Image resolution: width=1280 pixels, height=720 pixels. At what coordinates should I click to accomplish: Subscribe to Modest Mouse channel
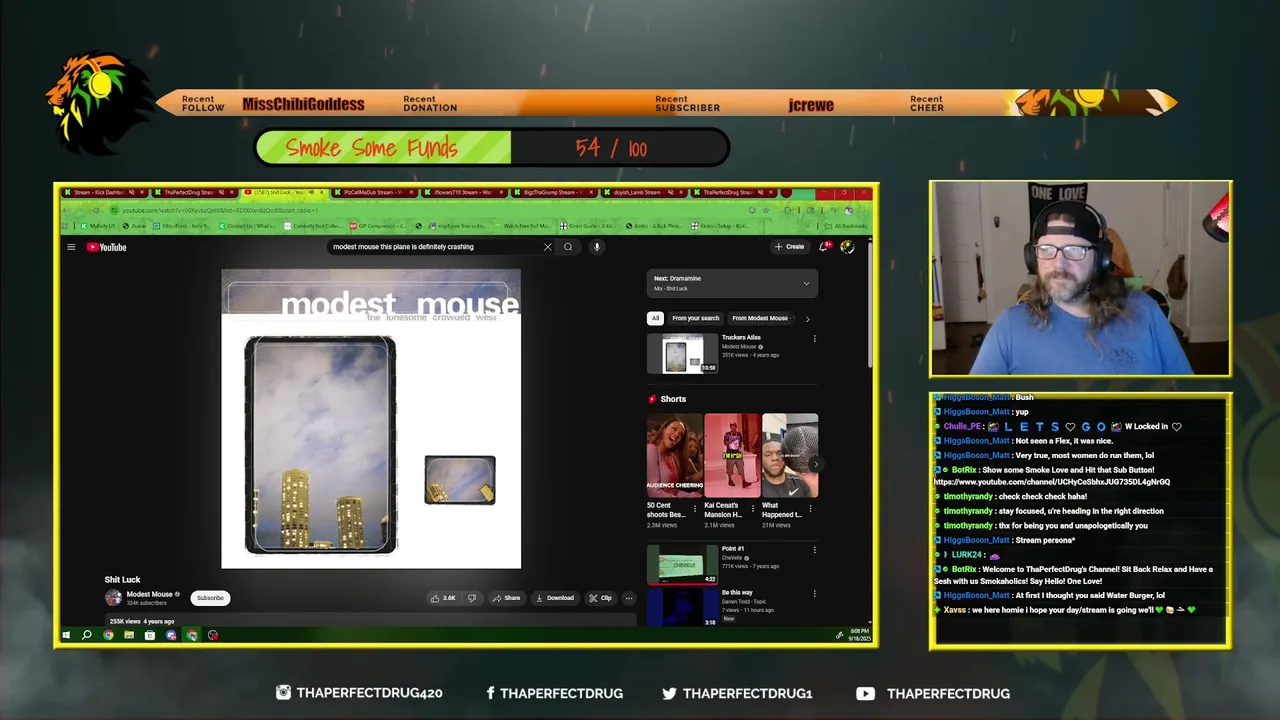pyautogui.click(x=210, y=598)
